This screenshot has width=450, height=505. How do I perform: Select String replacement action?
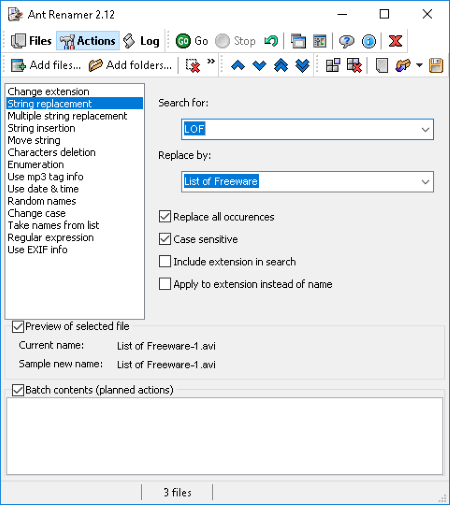tap(74, 103)
